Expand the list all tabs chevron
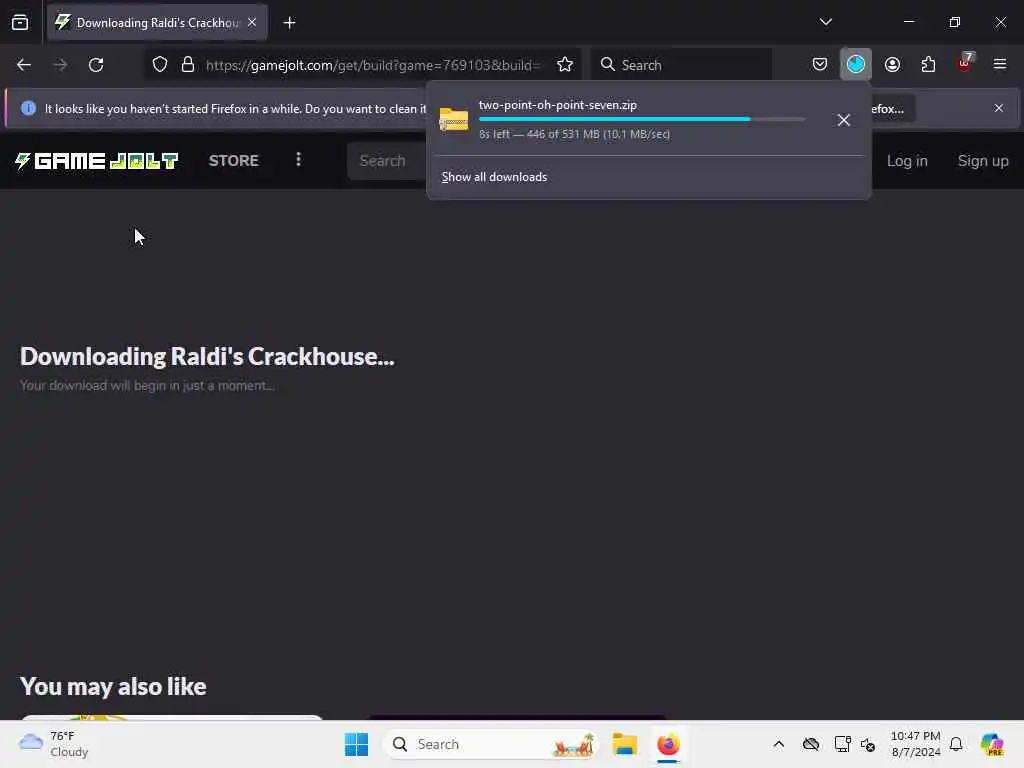1024x768 pixels. [825, 22]
